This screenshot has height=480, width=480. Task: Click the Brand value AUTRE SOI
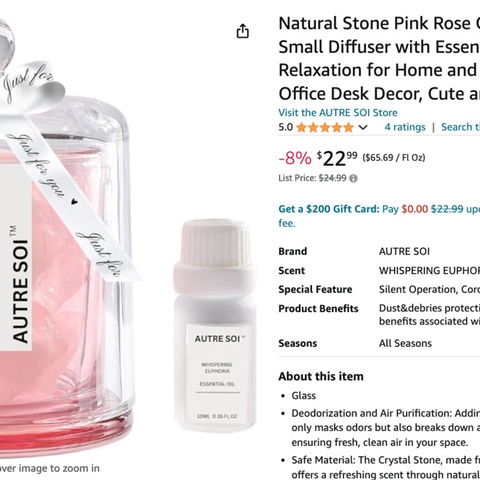(404, 251)
